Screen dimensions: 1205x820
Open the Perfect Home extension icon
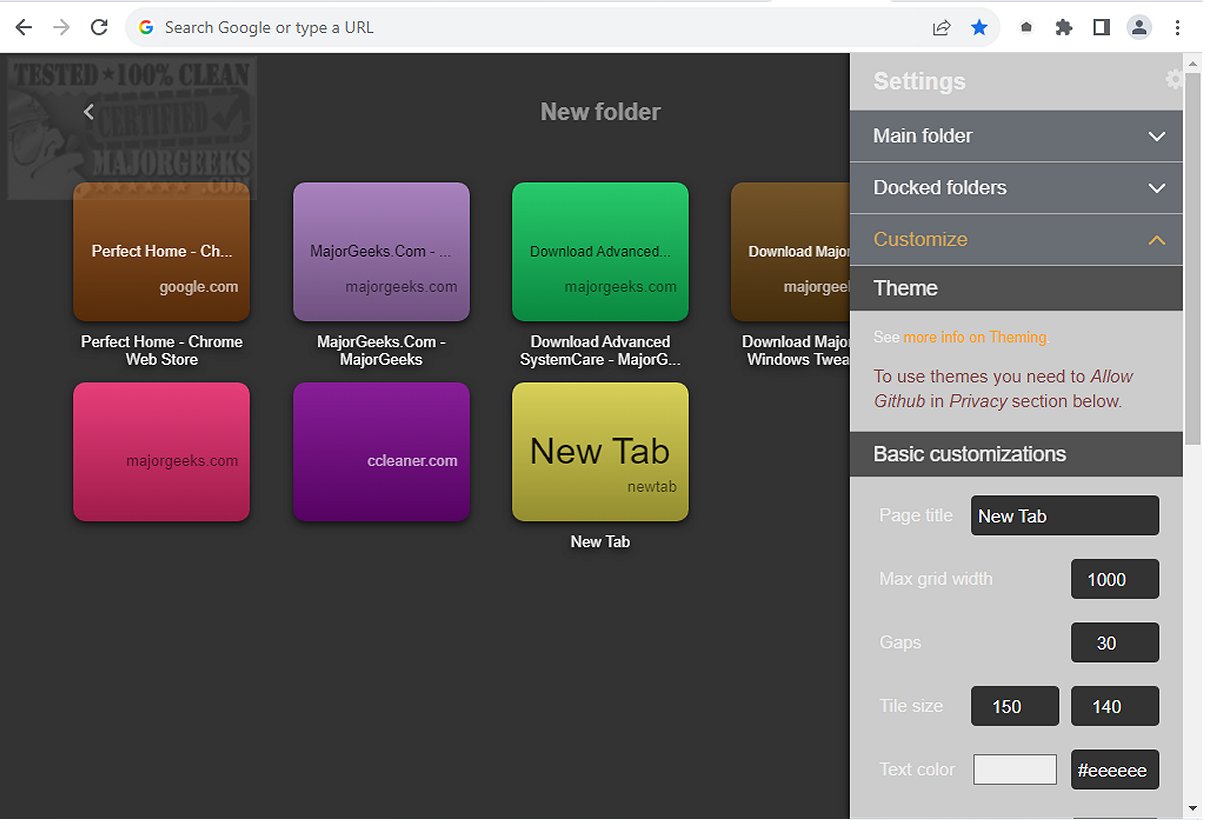pyautogui.click(x=1026, y=28)
